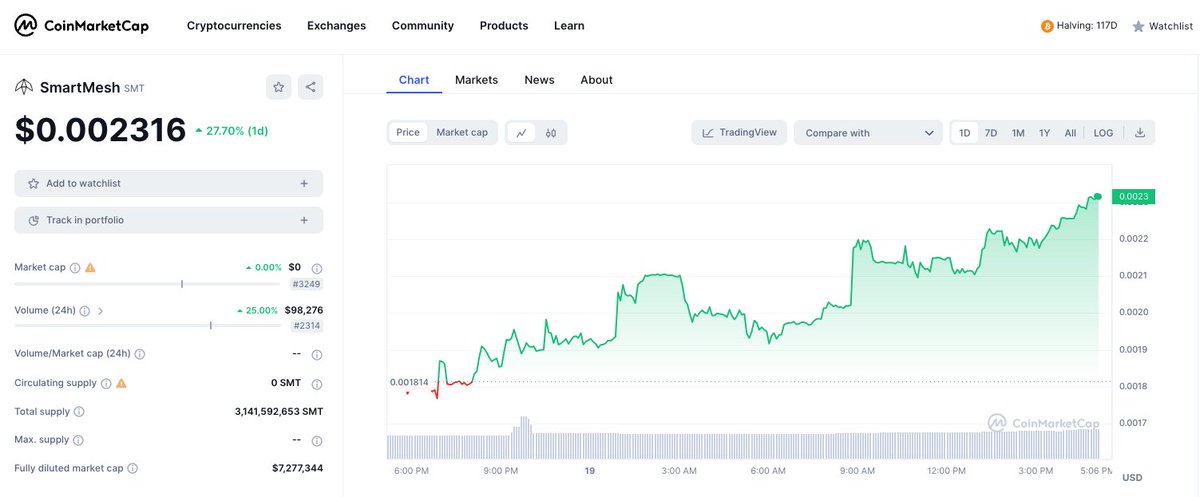
Task: Click Volume (24h) label info icon
Action: click(84, 311)
